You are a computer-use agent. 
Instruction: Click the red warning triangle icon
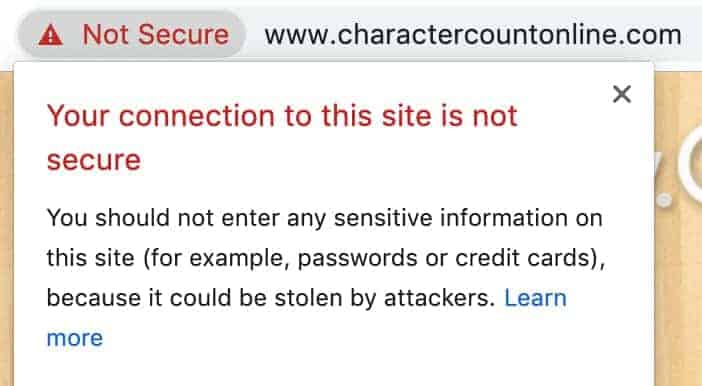click(50, 35)
